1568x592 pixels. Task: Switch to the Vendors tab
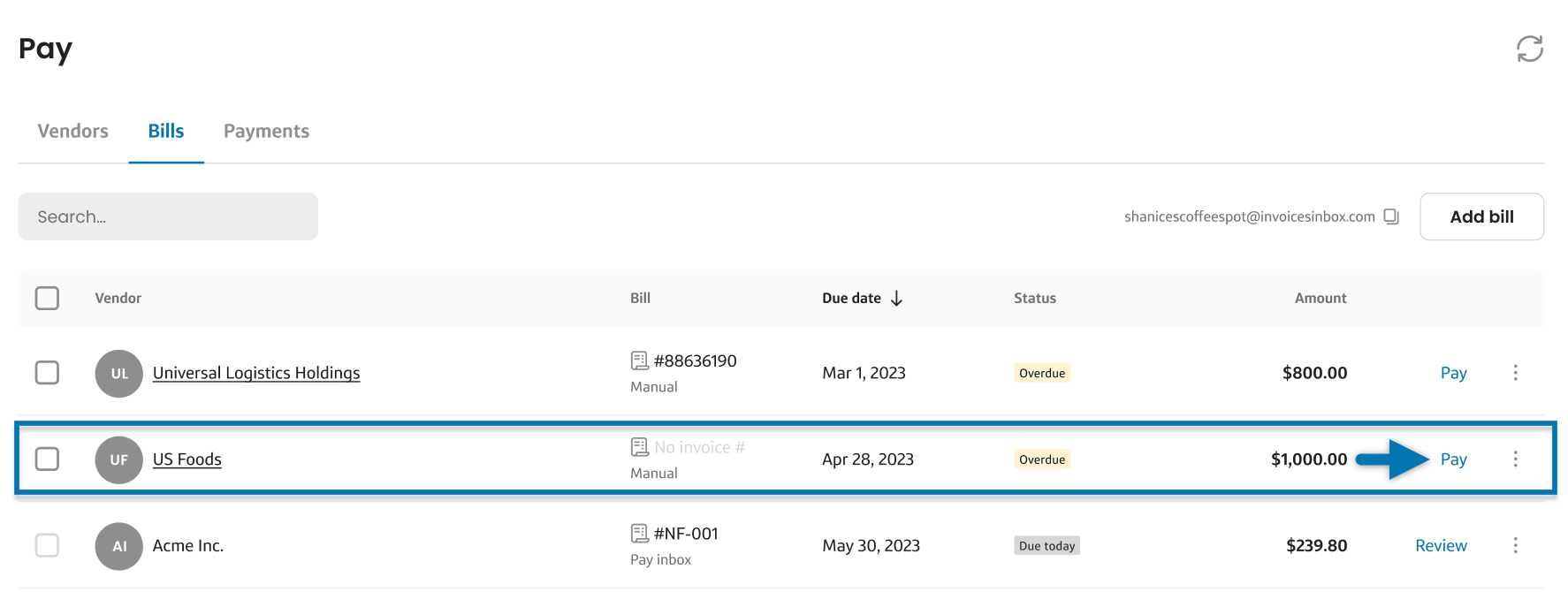point(72,131)
